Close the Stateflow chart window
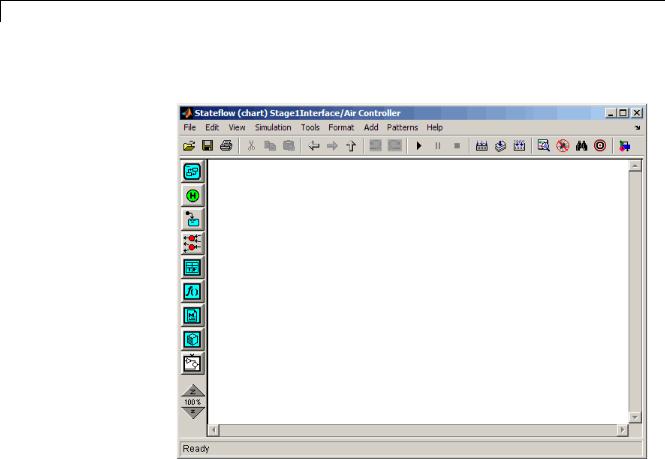The width and height of the screenshot is (665, 459). coord(637,113)
